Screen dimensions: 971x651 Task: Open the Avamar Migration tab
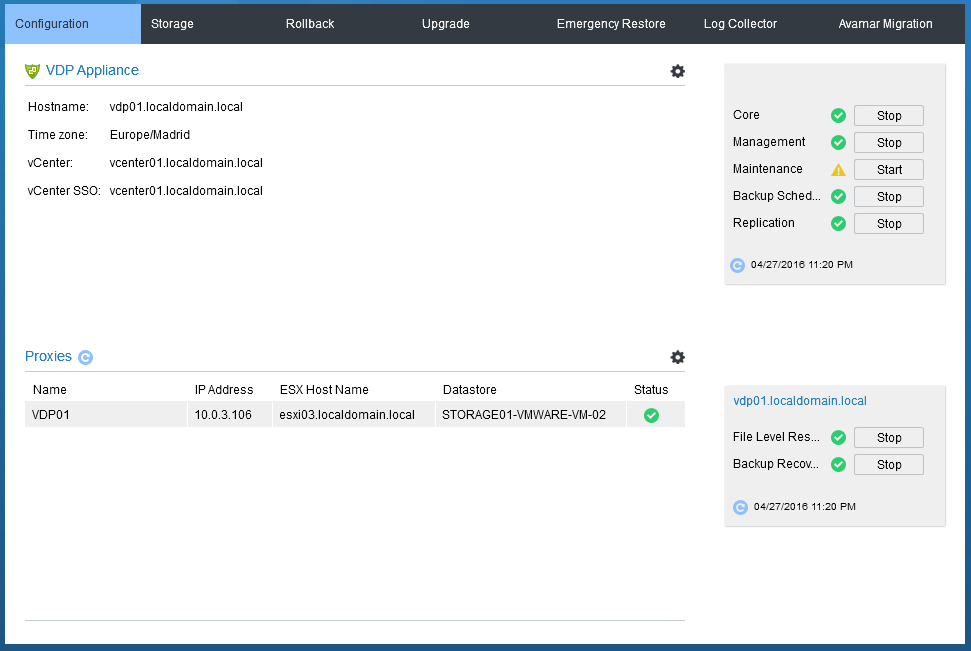pos(885,24)
